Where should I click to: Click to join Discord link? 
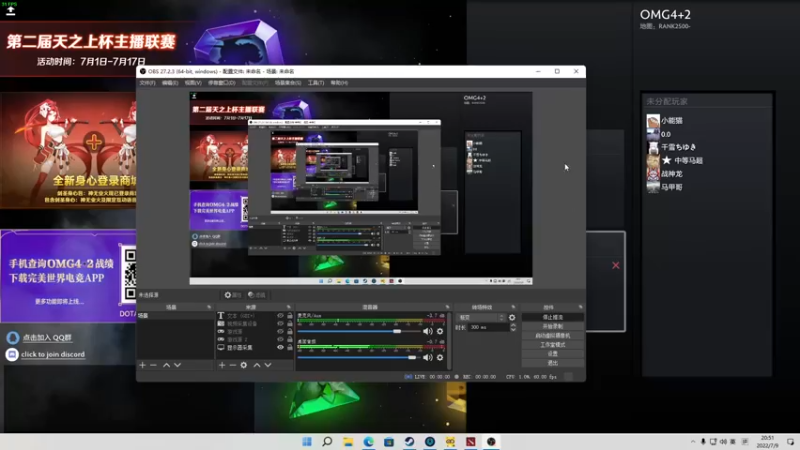[53, 354]
